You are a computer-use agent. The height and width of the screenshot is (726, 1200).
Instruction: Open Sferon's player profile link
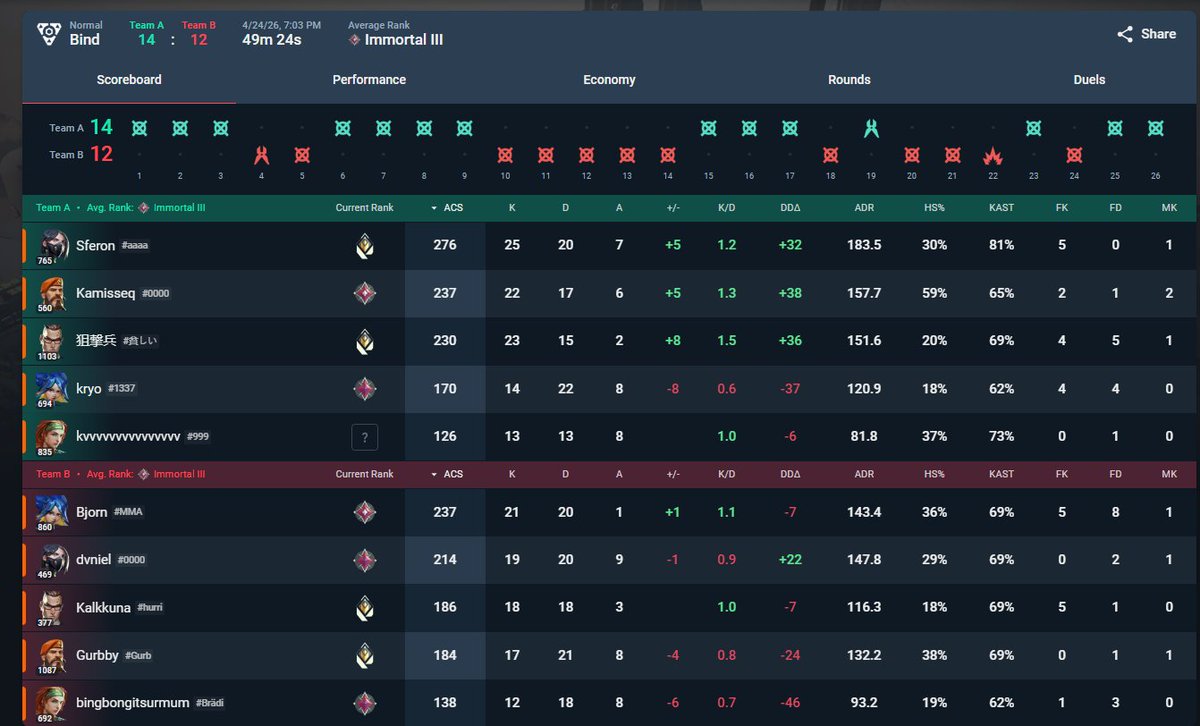96,245
